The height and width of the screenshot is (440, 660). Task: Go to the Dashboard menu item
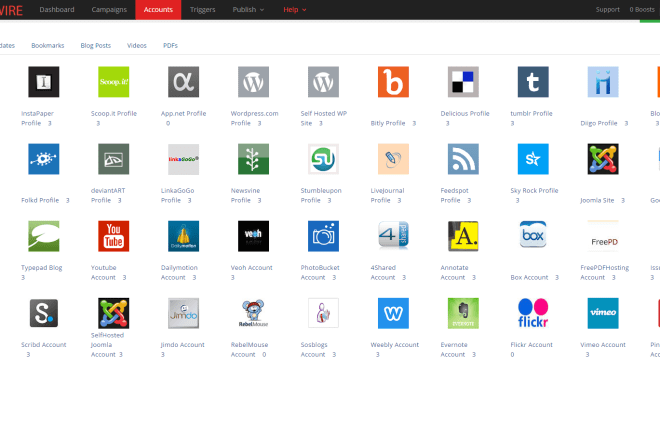57,9
